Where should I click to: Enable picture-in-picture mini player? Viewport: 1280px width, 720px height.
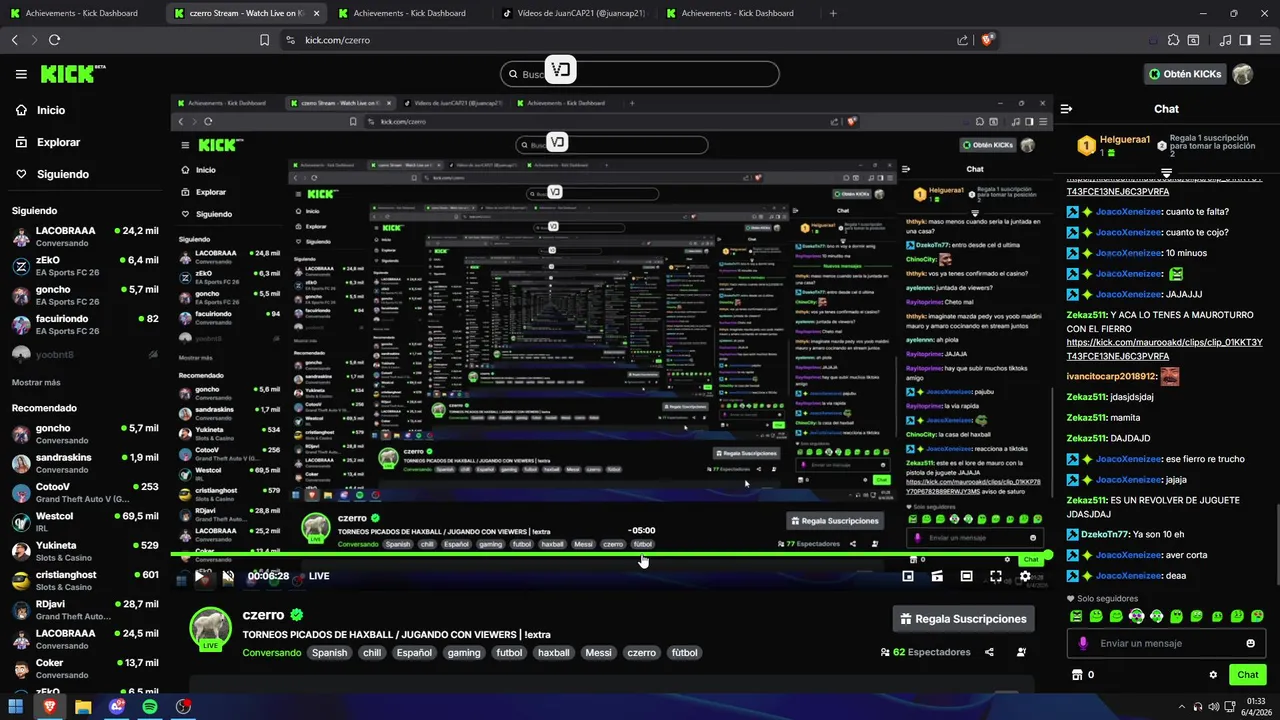908,576
